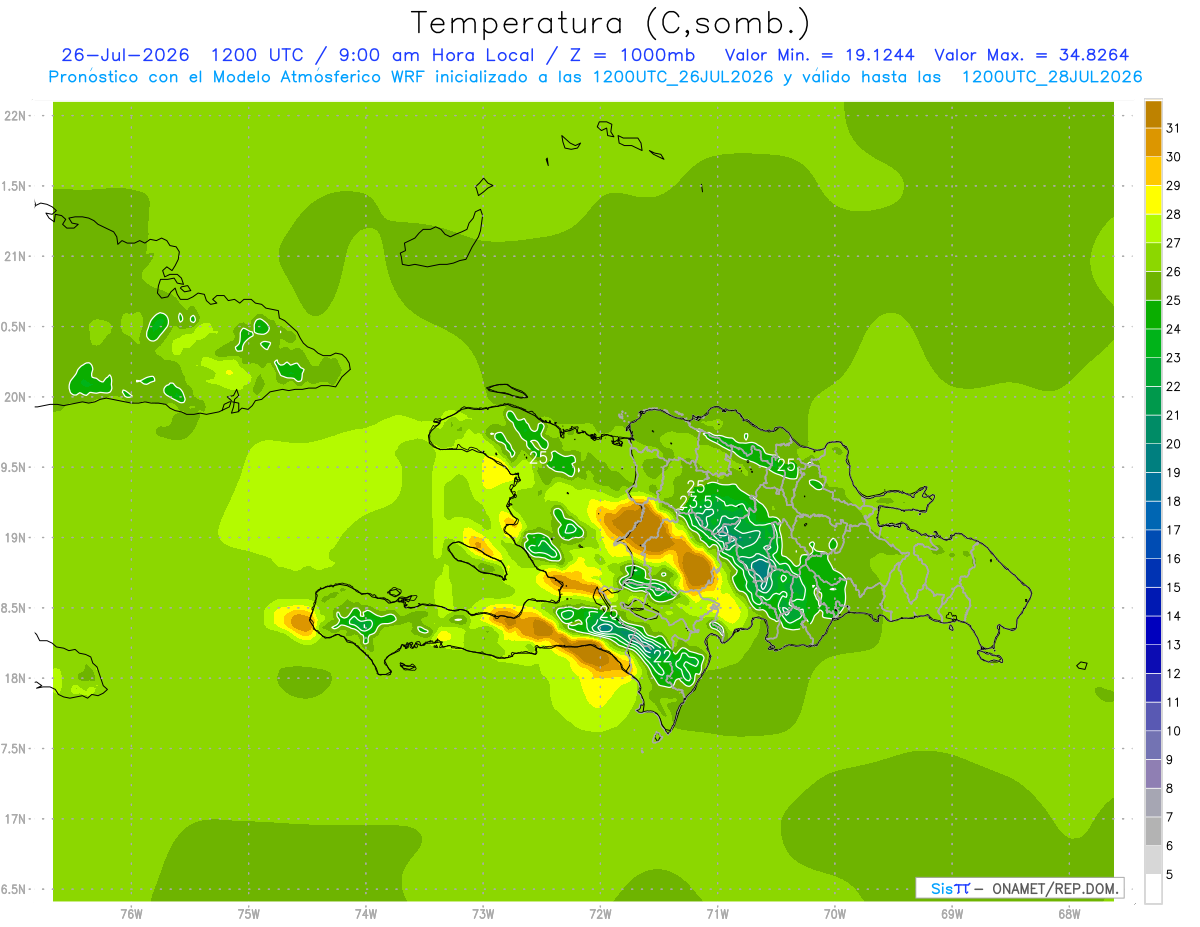Click the latitude label "9.5N"
This screenshot has width=1200, height=927.
point(15,468)
